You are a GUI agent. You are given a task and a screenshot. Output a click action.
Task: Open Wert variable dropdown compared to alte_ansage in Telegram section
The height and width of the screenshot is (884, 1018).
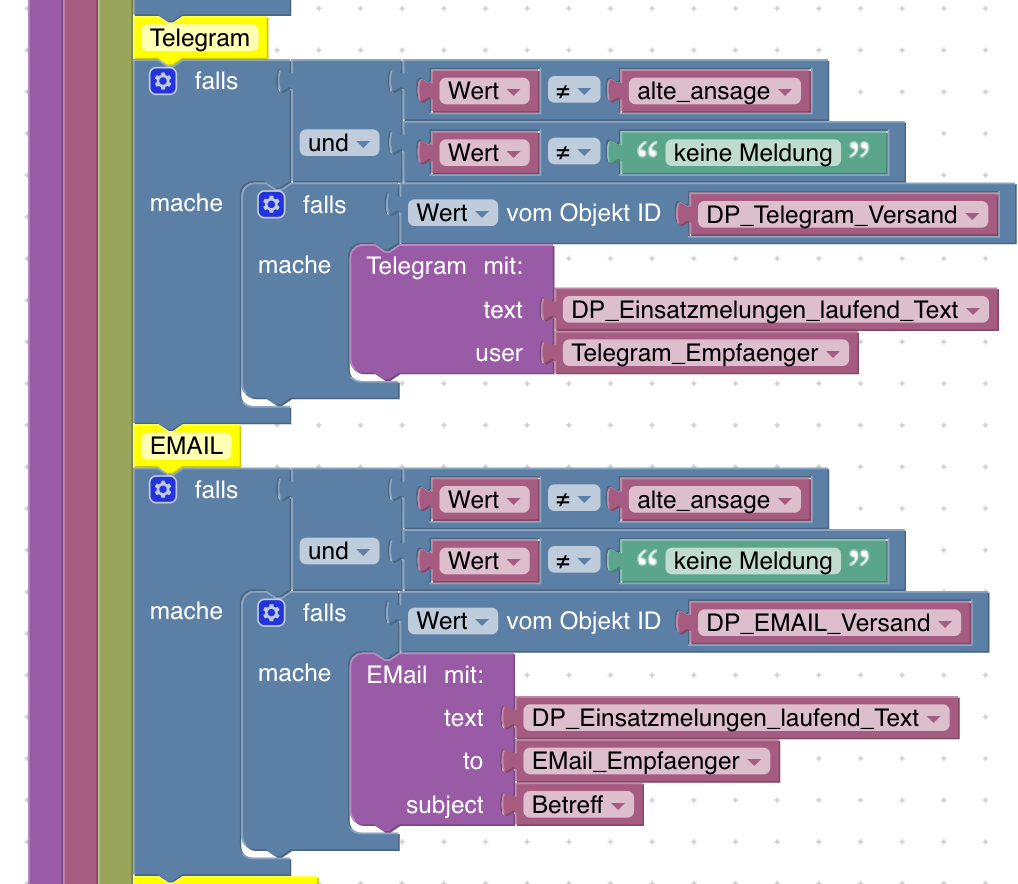pos(484,91)
